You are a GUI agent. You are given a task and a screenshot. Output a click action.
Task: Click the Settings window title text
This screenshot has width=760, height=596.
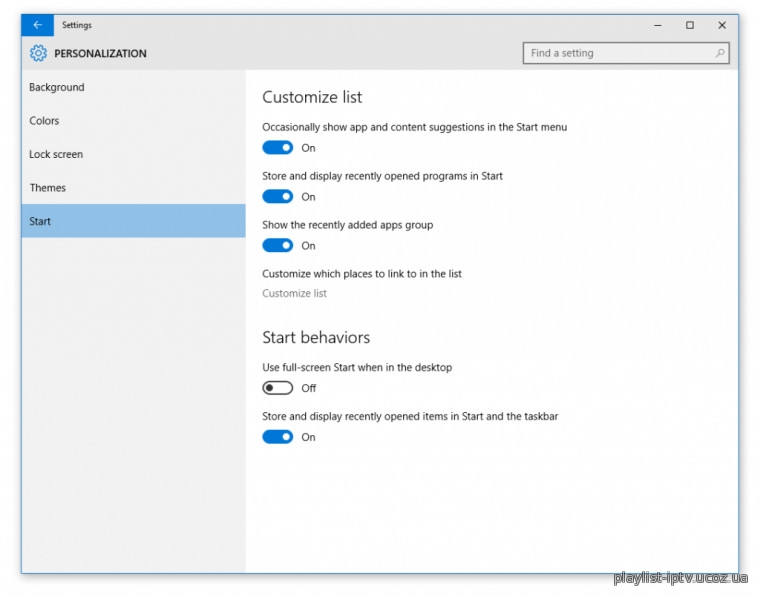77,25
